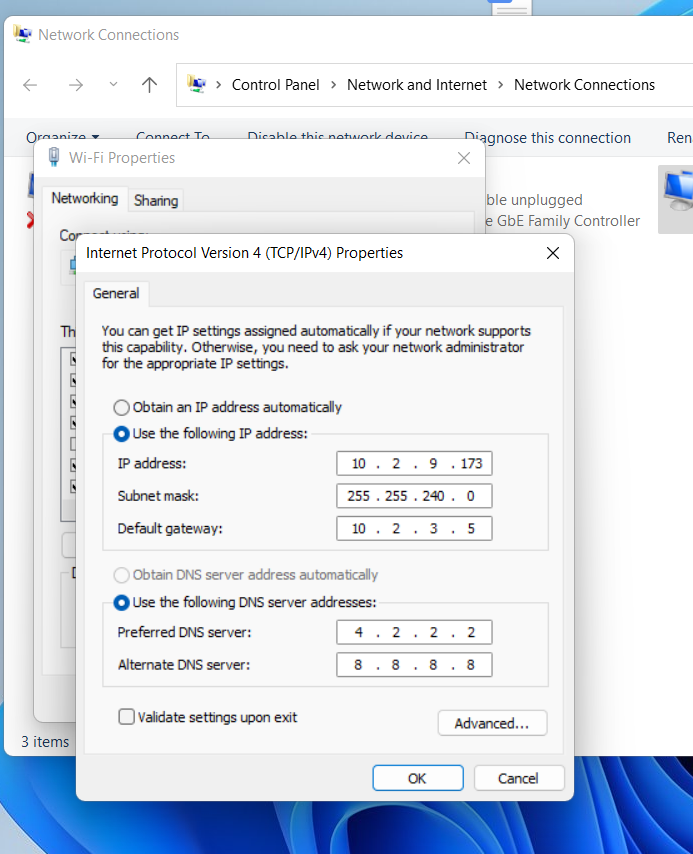Click 'GbE Family Controller' adapter text

(x=568, y=221)
